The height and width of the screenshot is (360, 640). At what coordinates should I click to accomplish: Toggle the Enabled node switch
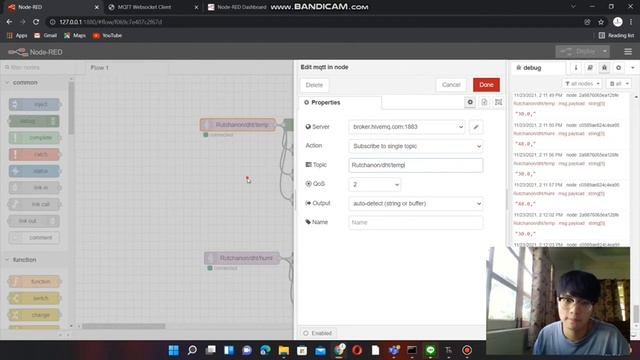click(318, 333)
